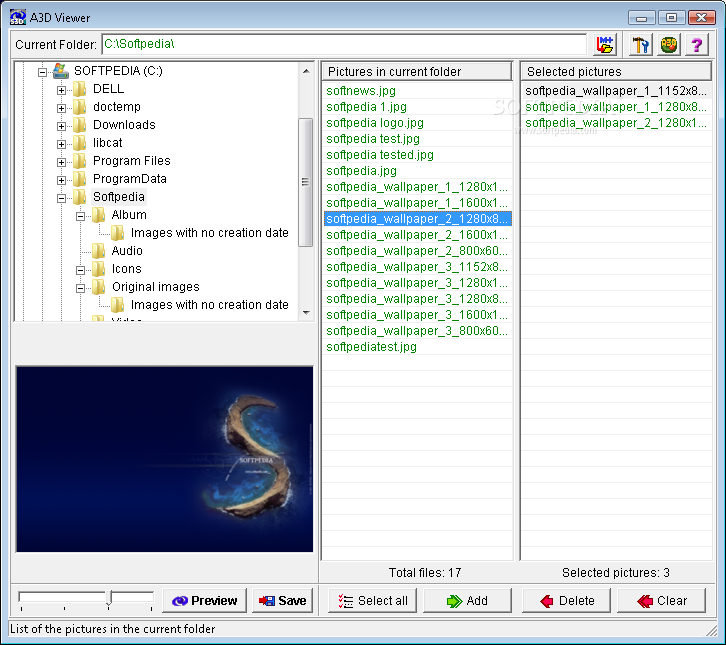Select softpedia_wallpaper_1_1280x1... in the current folder list
This screenshot has width=726, height=645.
click(x=418, y=187)
